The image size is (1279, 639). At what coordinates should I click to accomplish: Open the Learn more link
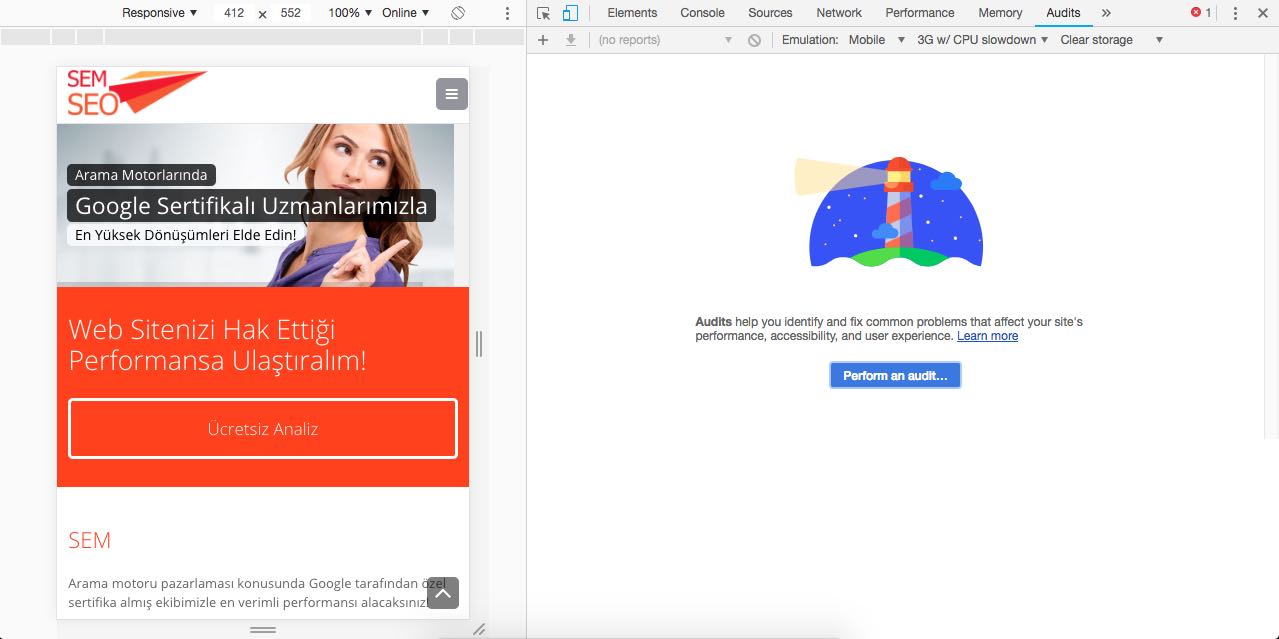click(987, 336)
